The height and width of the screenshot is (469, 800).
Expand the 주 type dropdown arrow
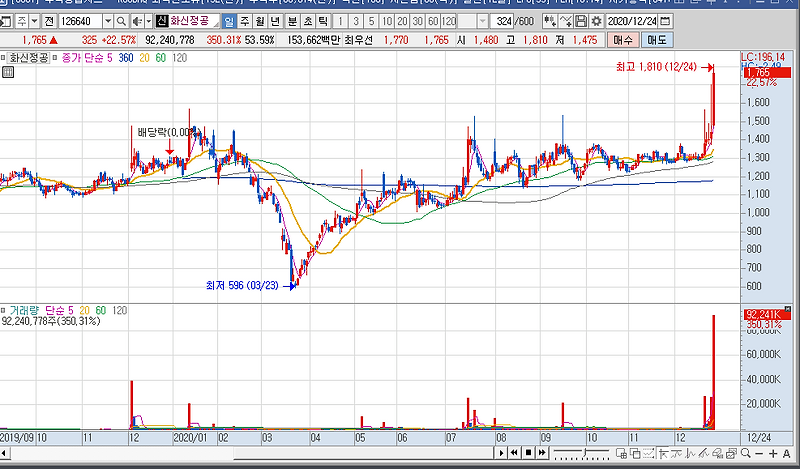pos(34,21)
